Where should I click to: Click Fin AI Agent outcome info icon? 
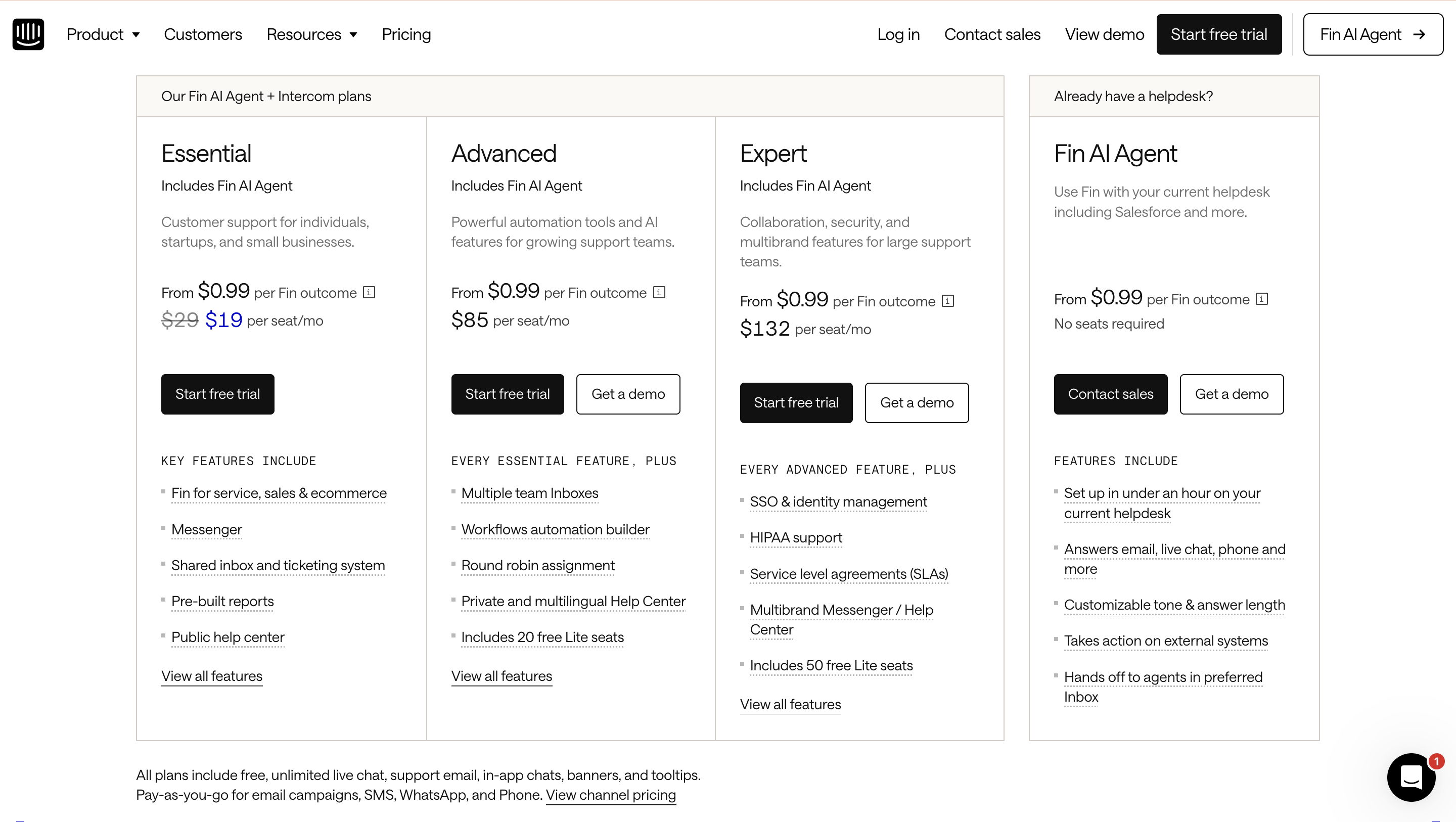point(1262,298)
